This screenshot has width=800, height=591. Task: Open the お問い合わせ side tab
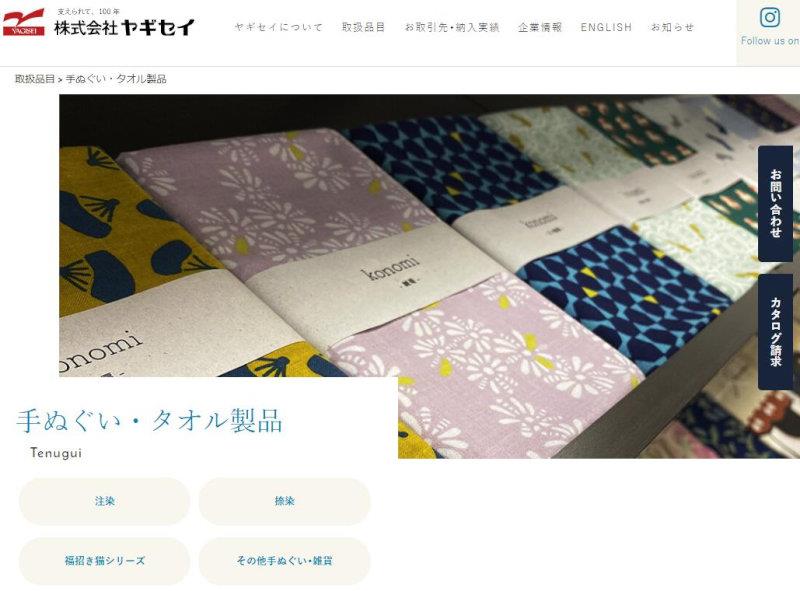(776, 204)
